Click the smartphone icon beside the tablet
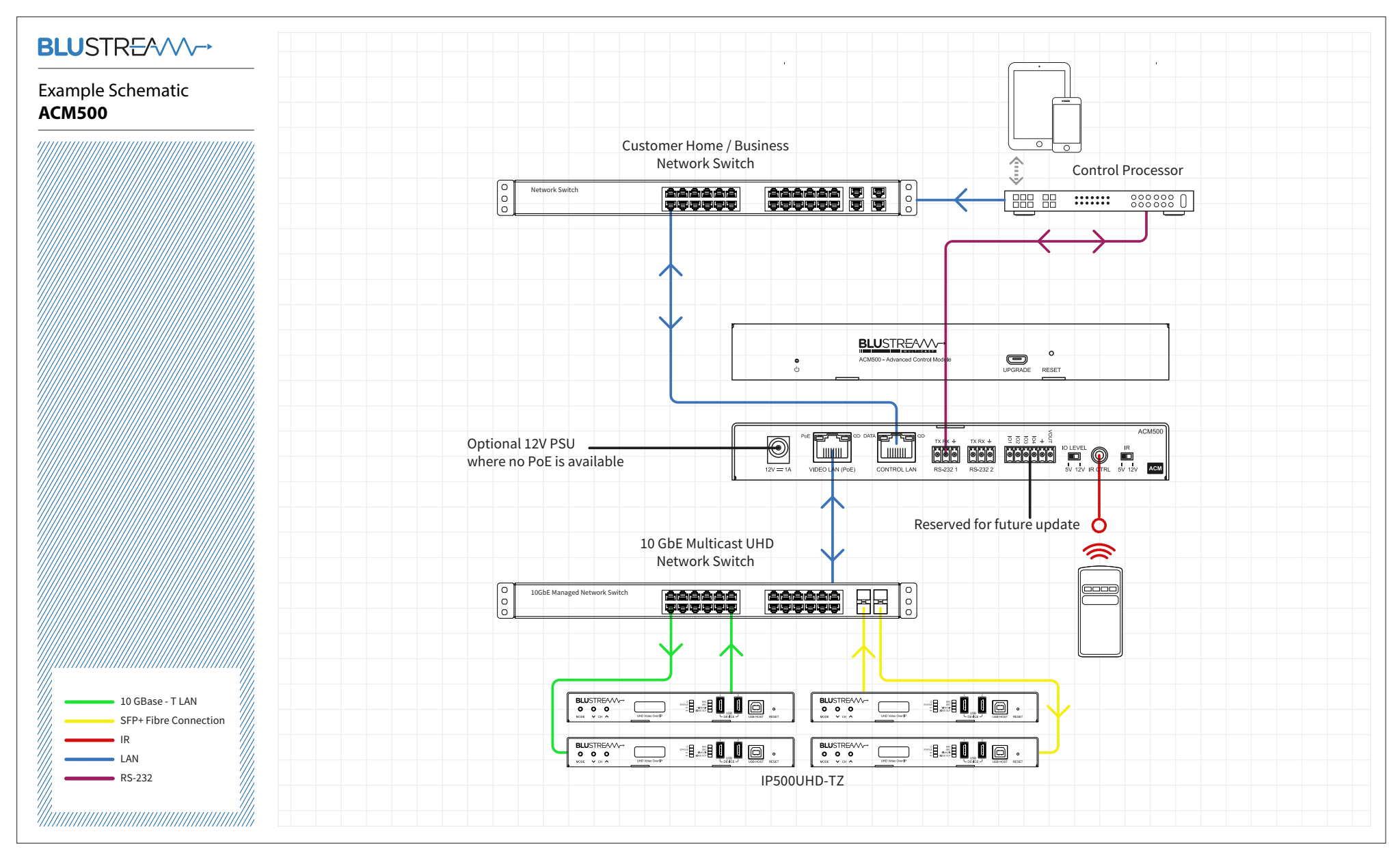 [1066, 124]
